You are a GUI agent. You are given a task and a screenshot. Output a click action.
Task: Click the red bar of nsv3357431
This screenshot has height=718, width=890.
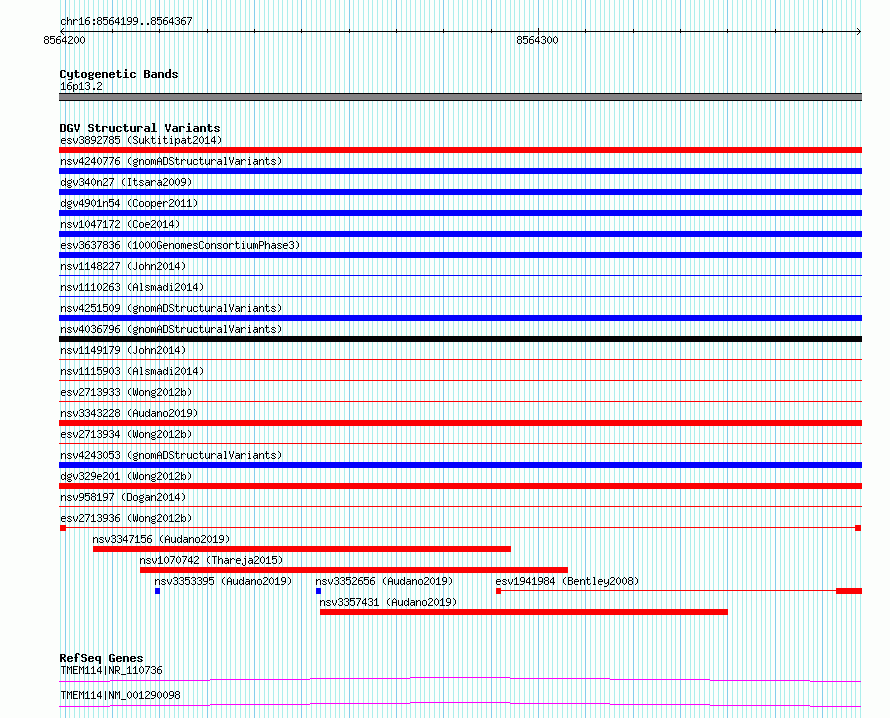524,612
